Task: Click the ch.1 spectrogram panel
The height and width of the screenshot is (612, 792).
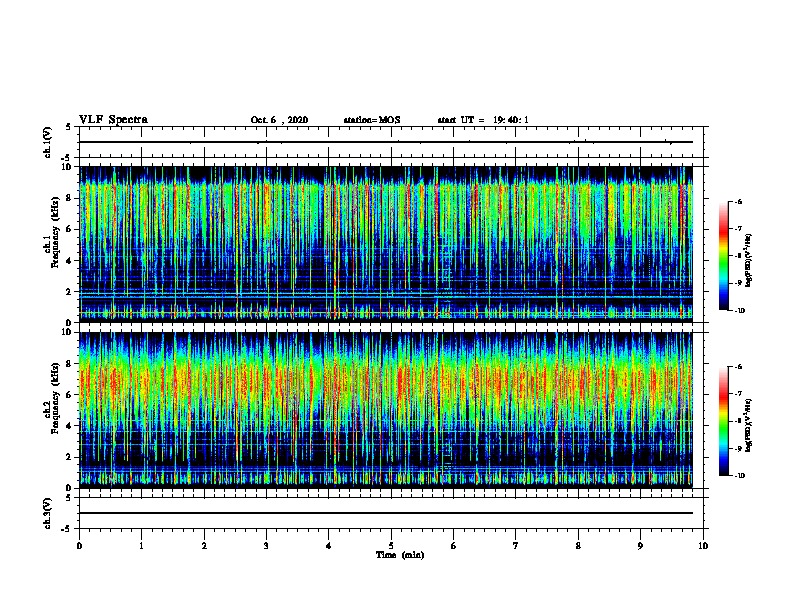Action: 386,244
